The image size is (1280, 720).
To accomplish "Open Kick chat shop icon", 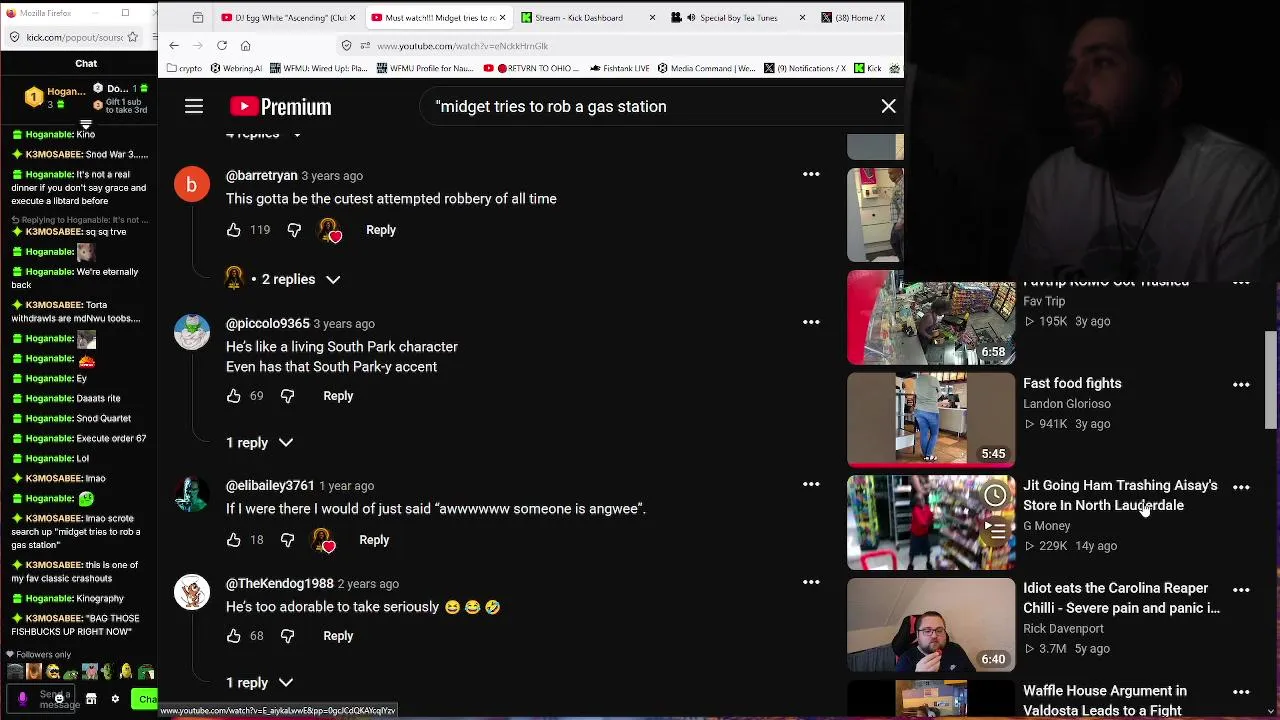I will 91,699.
